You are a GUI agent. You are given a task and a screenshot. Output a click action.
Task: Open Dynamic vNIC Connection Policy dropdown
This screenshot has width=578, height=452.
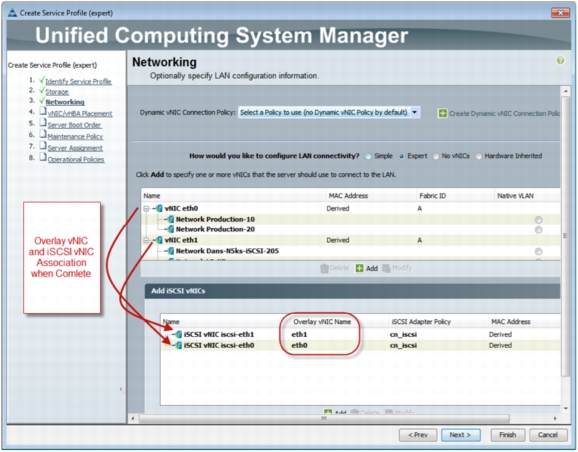point(415,112)
